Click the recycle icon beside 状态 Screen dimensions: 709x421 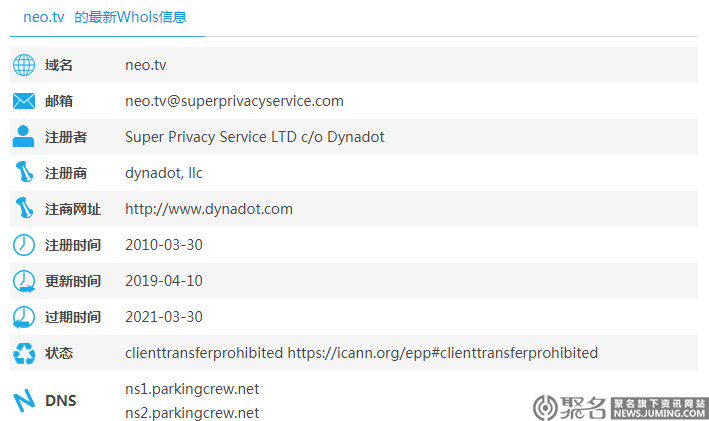click(x=24, y=353)
